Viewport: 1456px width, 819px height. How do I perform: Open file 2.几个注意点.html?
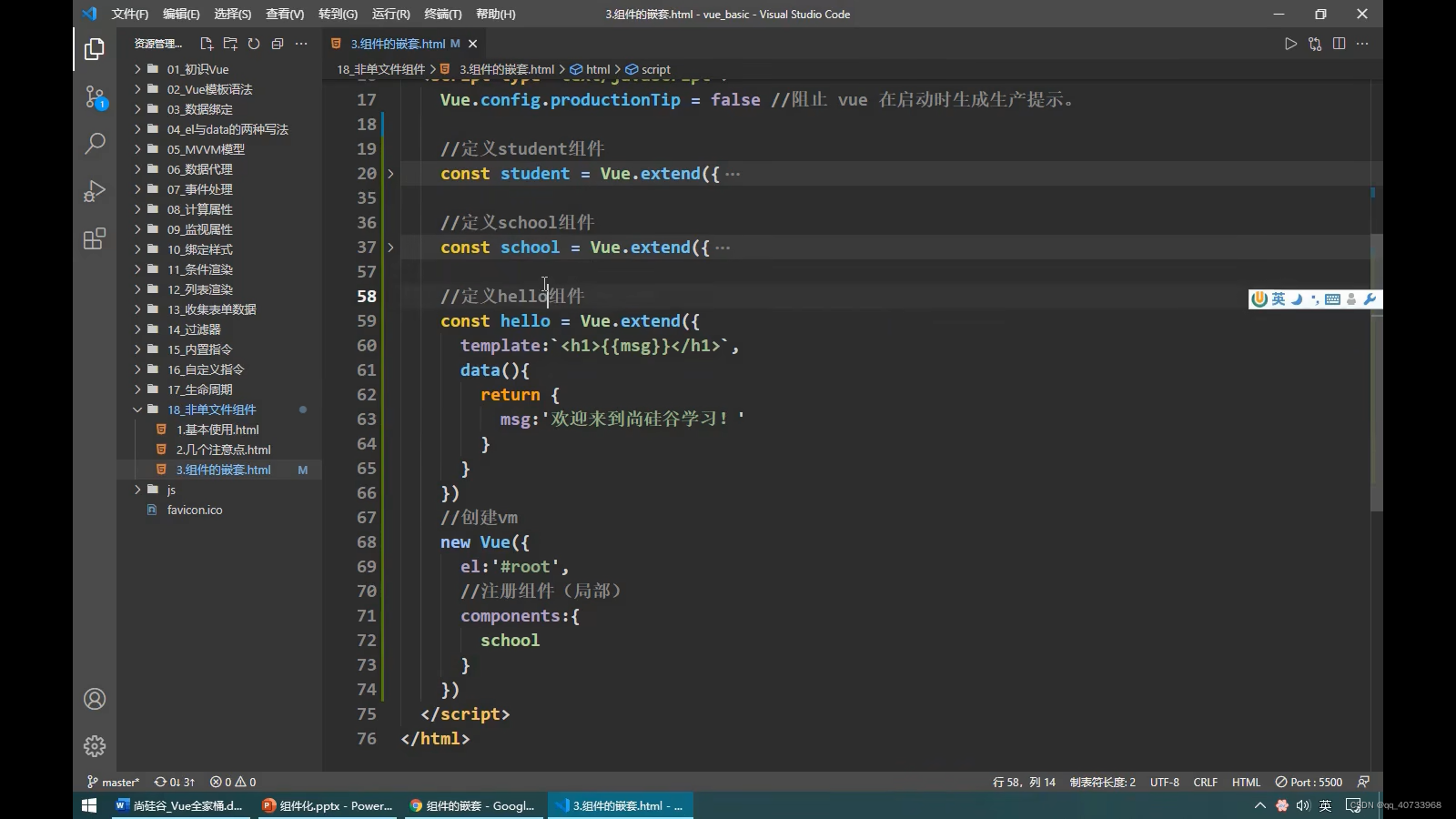coord(219,450)
